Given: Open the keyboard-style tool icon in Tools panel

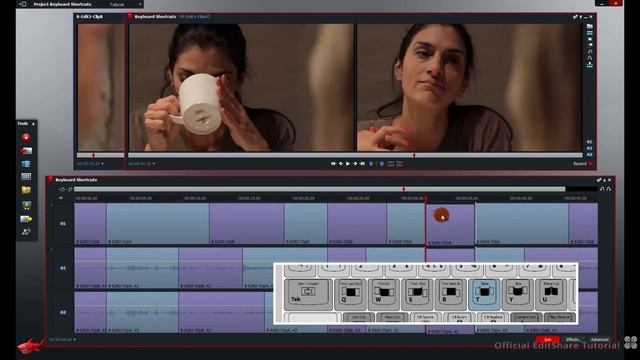Looking at the screenshot, I should (x=26, y=177).
